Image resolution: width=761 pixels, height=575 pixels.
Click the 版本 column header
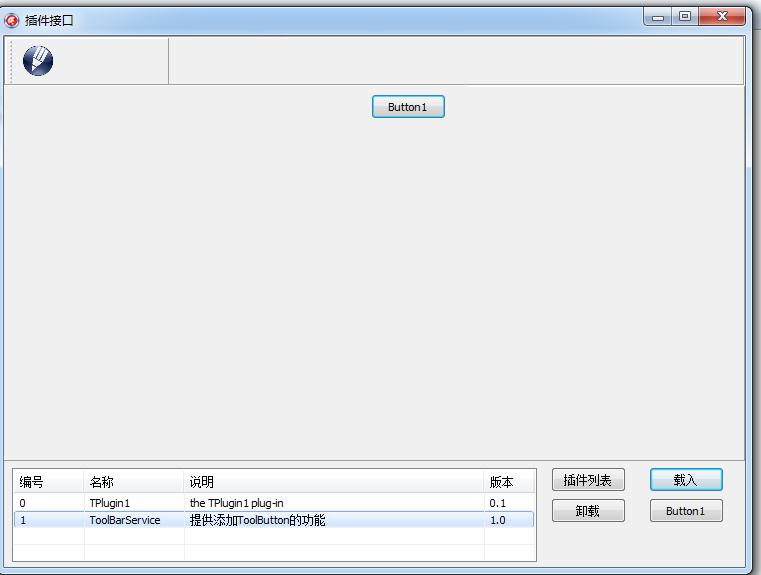(x=509, y=482)
